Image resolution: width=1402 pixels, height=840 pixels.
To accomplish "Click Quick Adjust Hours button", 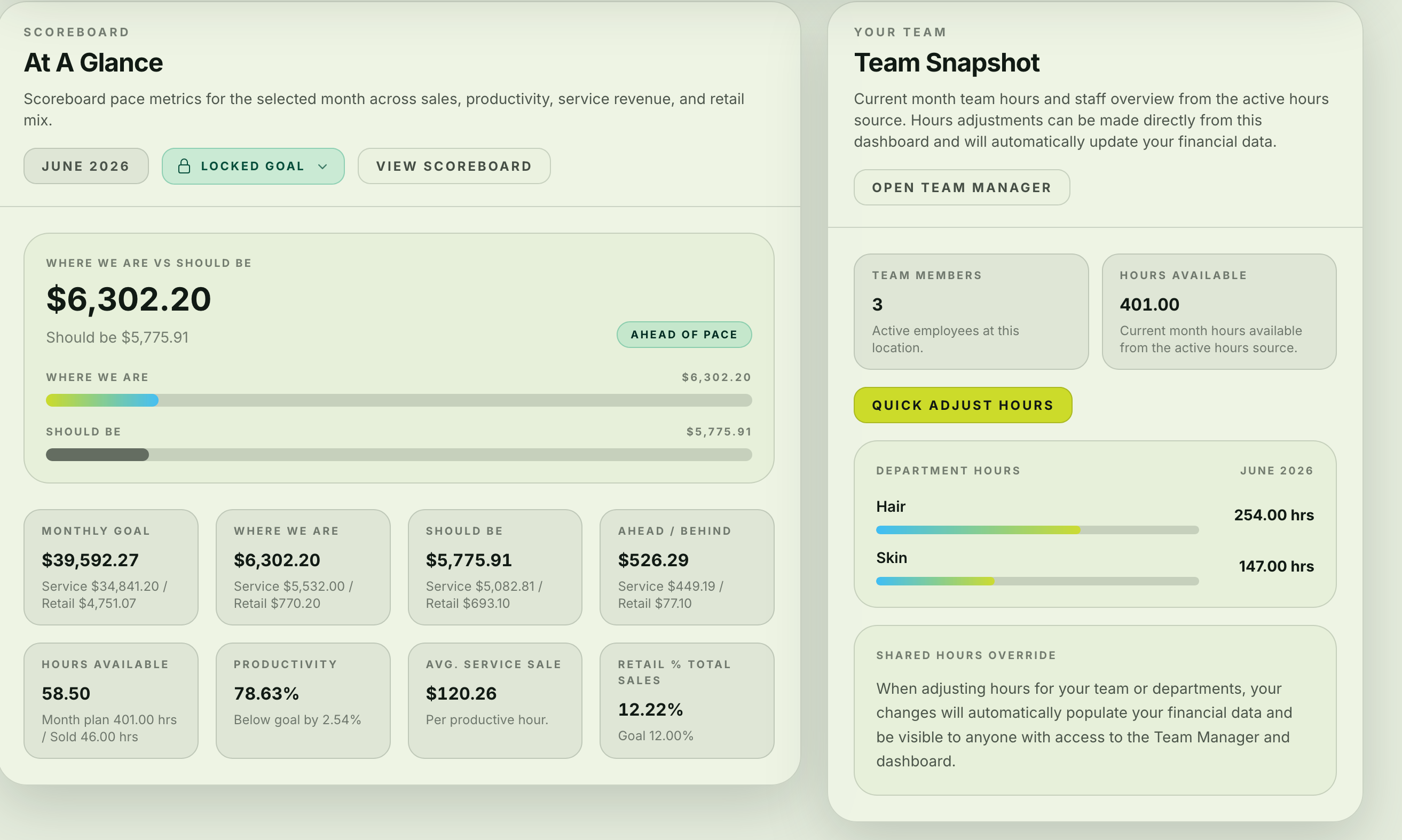I will 963,405.
